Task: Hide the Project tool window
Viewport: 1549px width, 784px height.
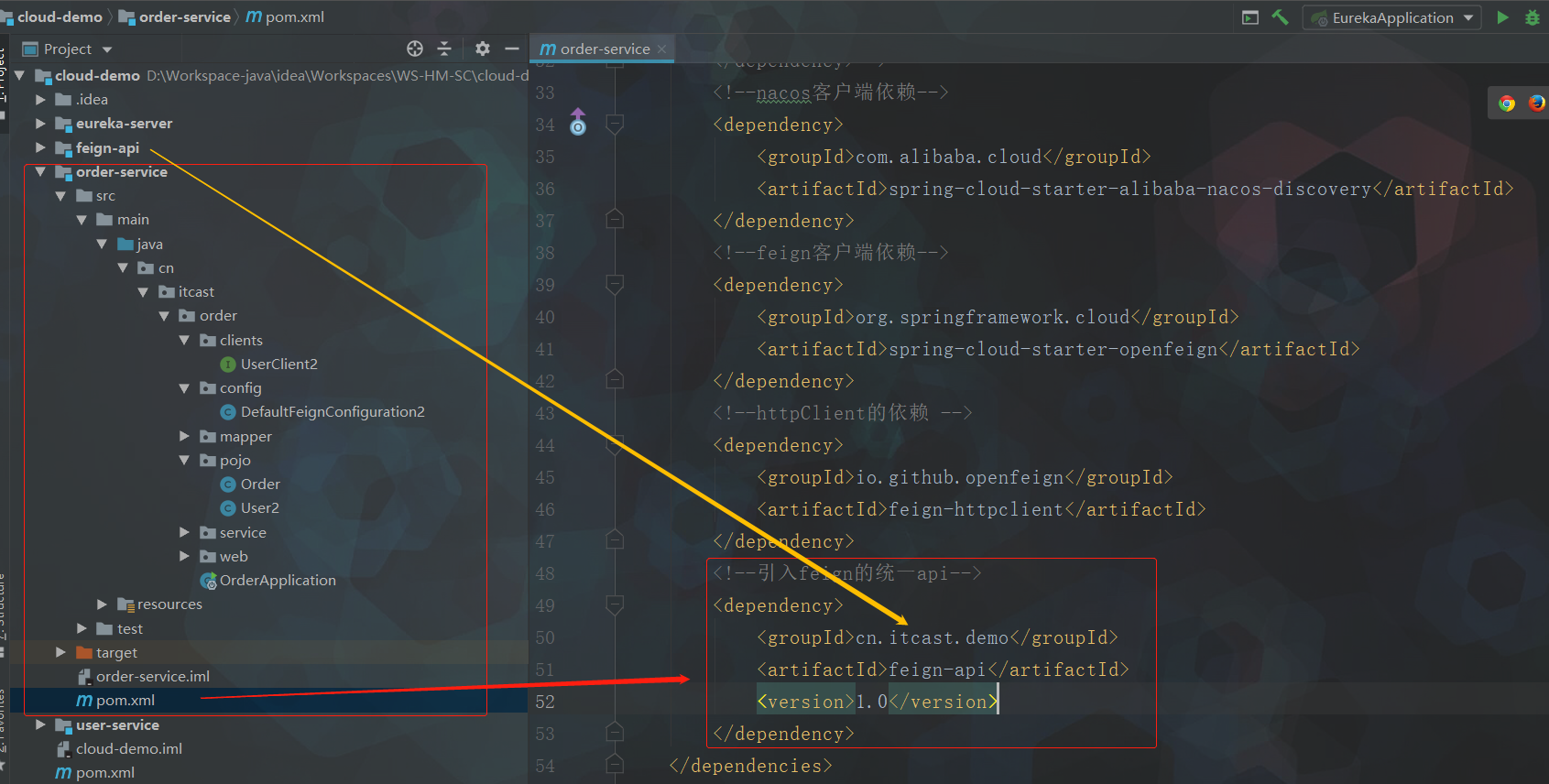Action: (x=512, y=49)
